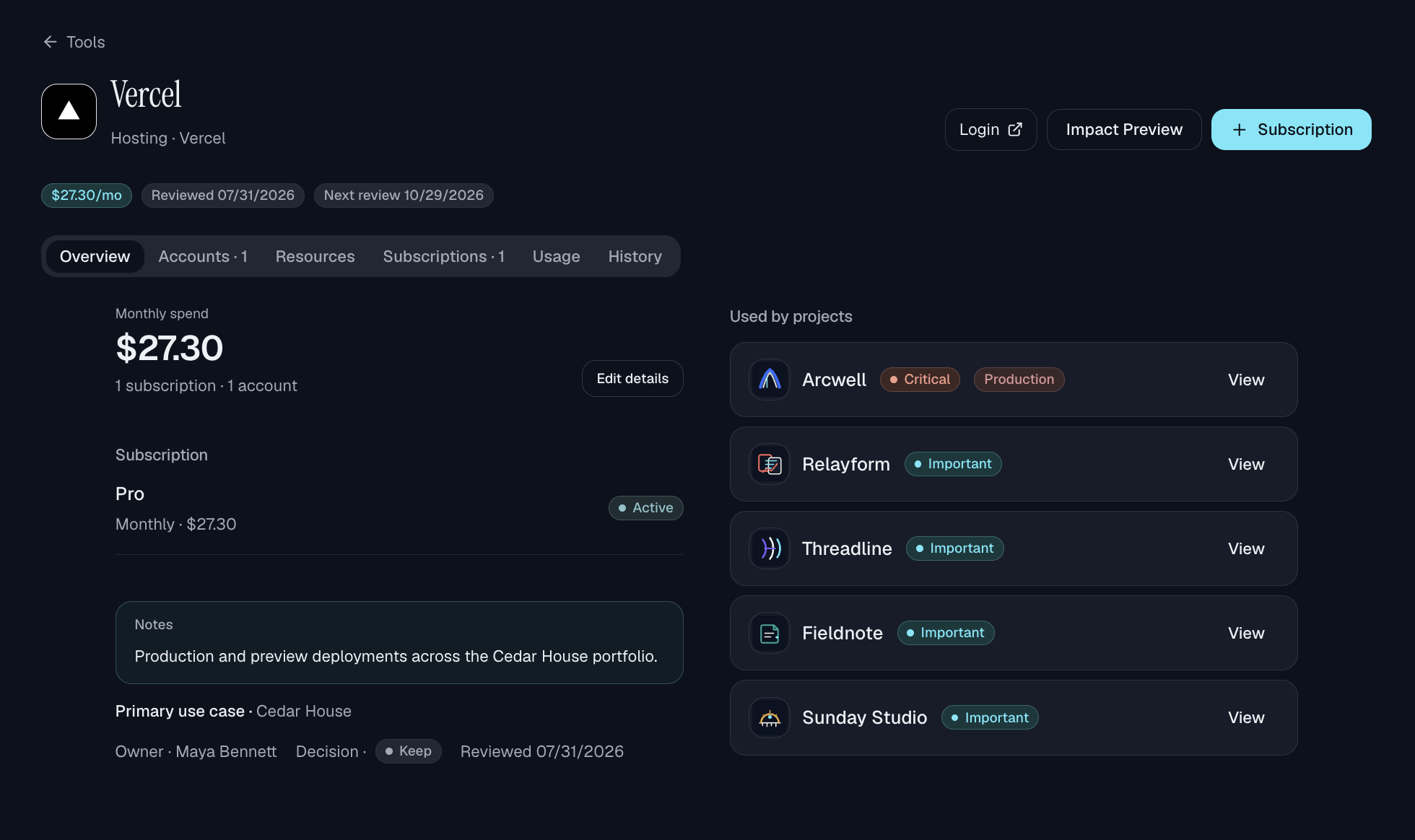The width and height of the screenshot is (1415, 840).
Task: Open the Impact Preview
Action: tap(1124, 129)
